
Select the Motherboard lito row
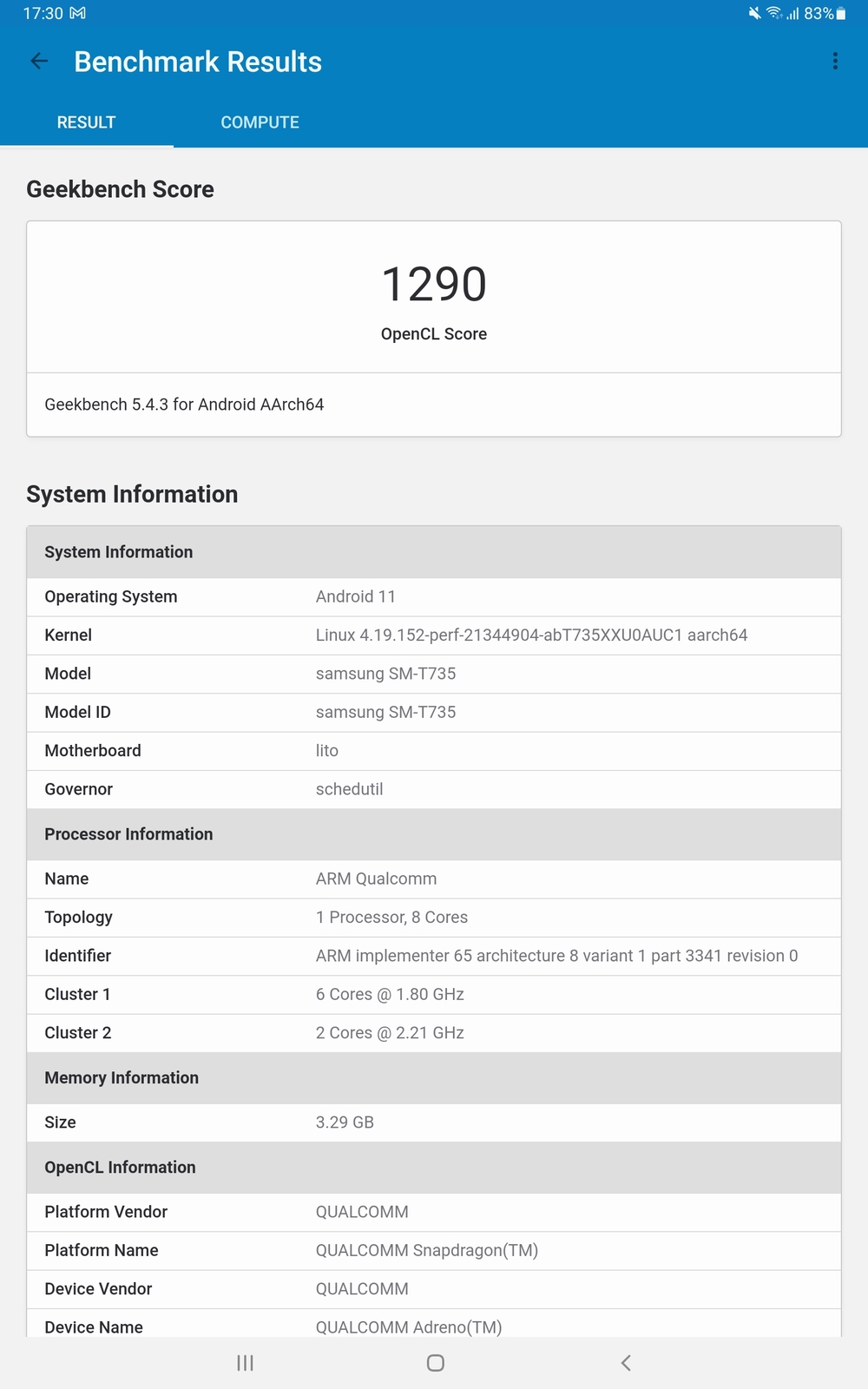point(434,751)
